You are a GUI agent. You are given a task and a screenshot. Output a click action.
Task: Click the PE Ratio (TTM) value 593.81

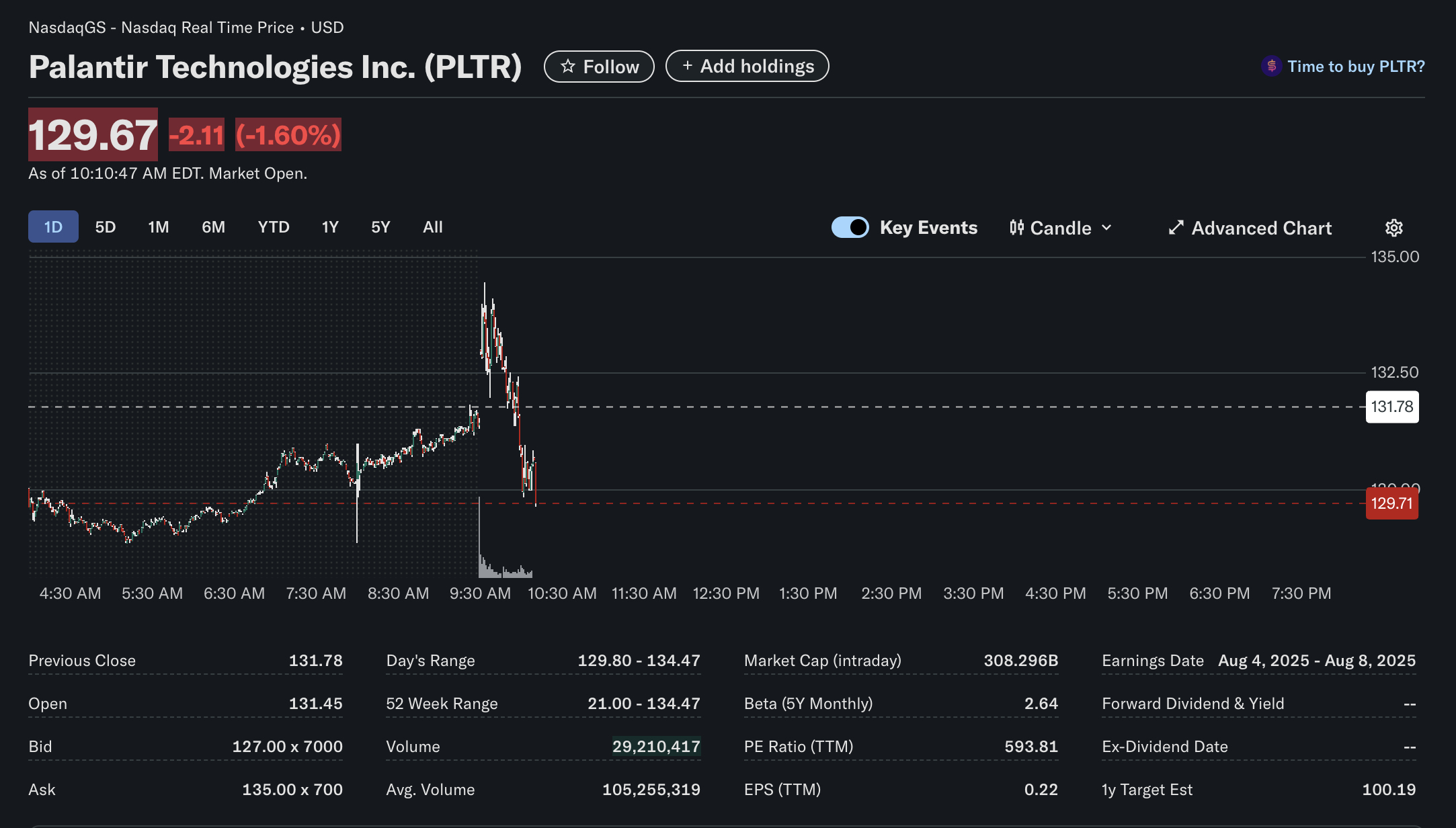[1031, 747]
